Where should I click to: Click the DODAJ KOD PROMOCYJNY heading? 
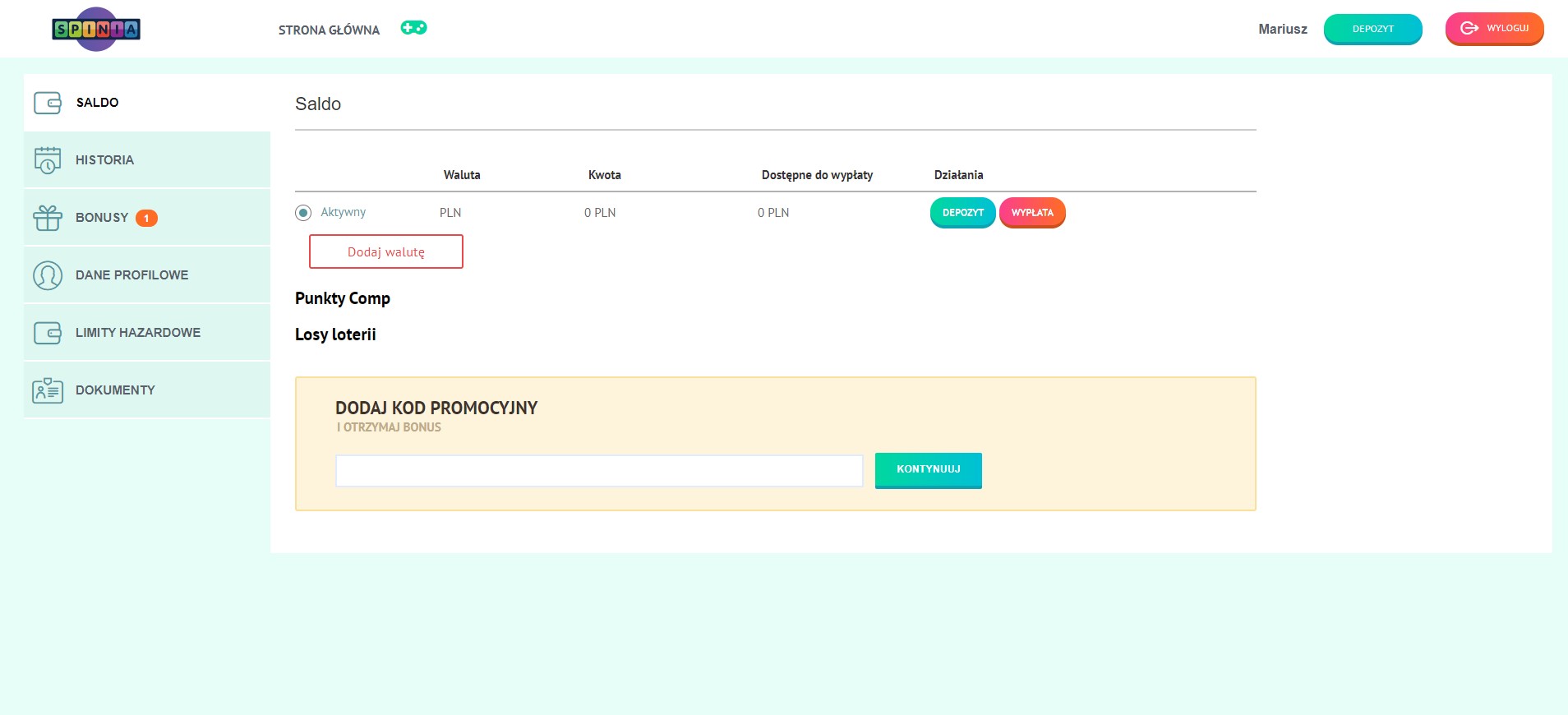click(436, 408)
